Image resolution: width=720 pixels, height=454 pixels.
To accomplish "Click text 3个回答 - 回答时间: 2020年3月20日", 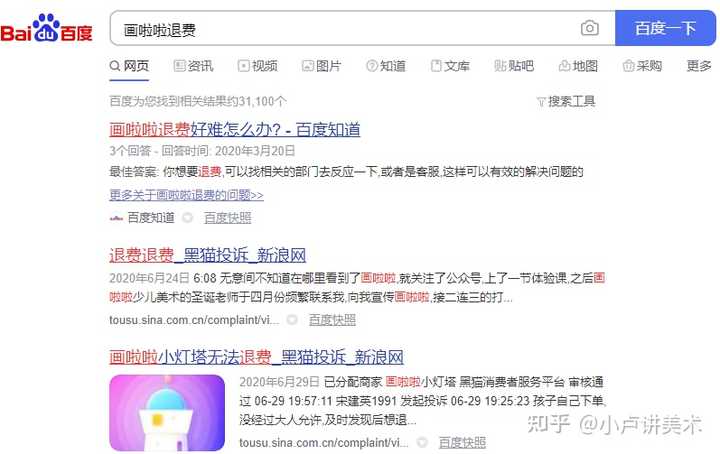I will [x=202, y=151].
